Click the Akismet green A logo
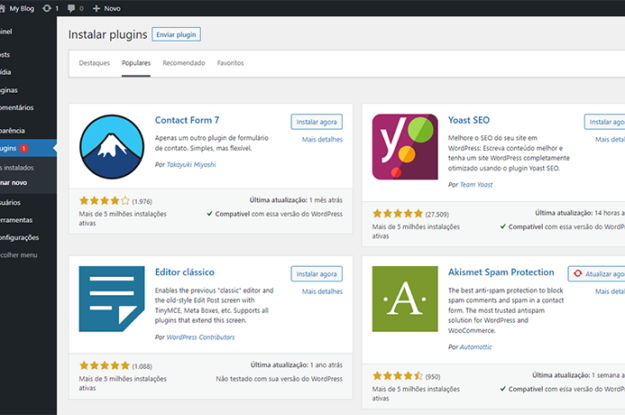The height and width of the screenshot is (415, 625). tap(405, 299)
